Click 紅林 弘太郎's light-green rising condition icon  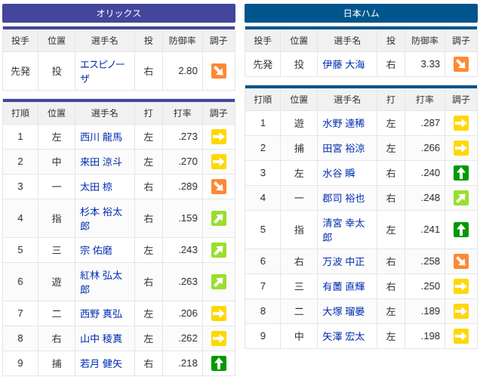(x=219, y=282)
